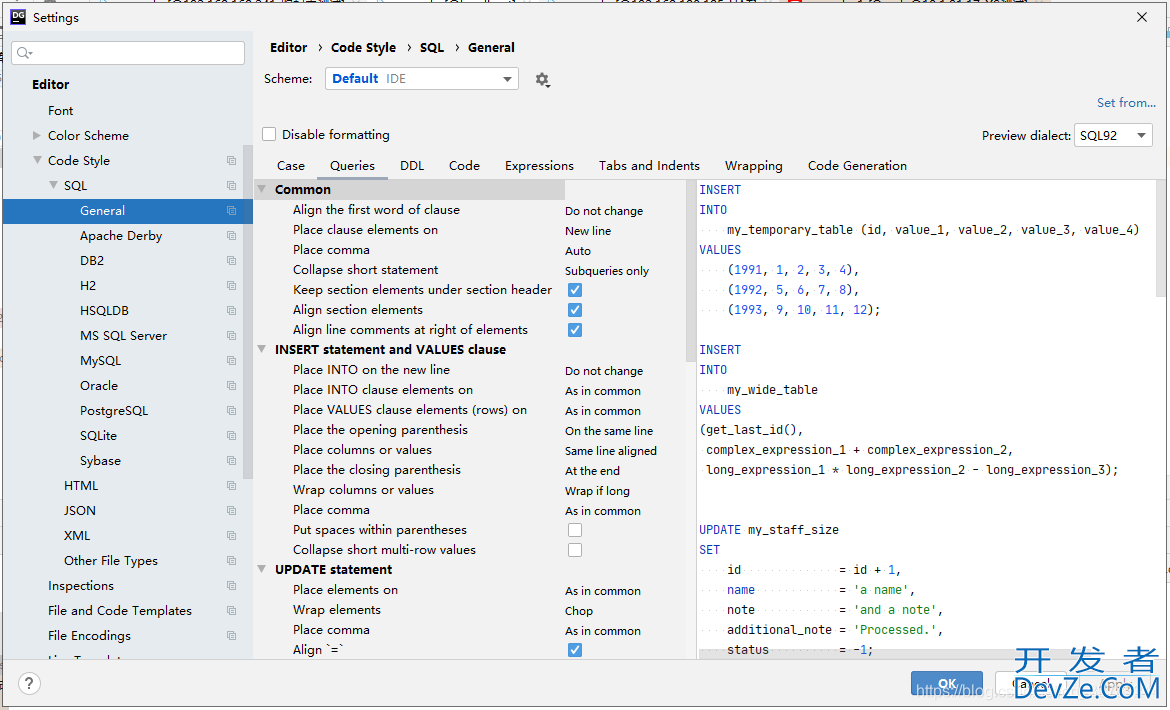The height and width of the screenshot is (710, 1170).
Task: Click the copy icon beside SQLite
Action: pyautogui.click(x=231, y=436)
